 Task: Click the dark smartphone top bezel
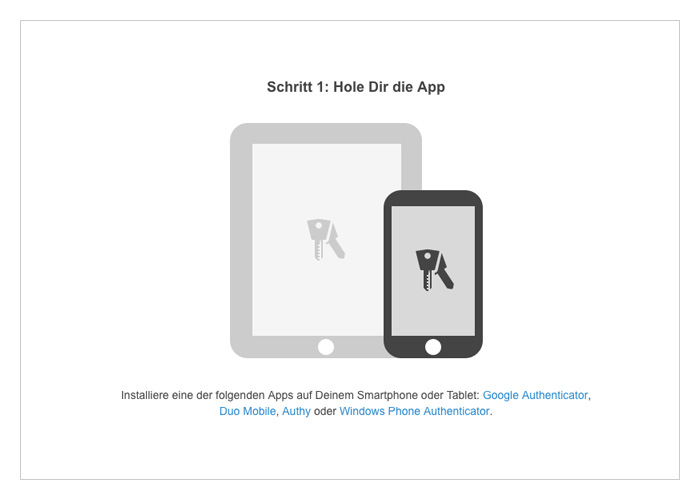(433, 198)
